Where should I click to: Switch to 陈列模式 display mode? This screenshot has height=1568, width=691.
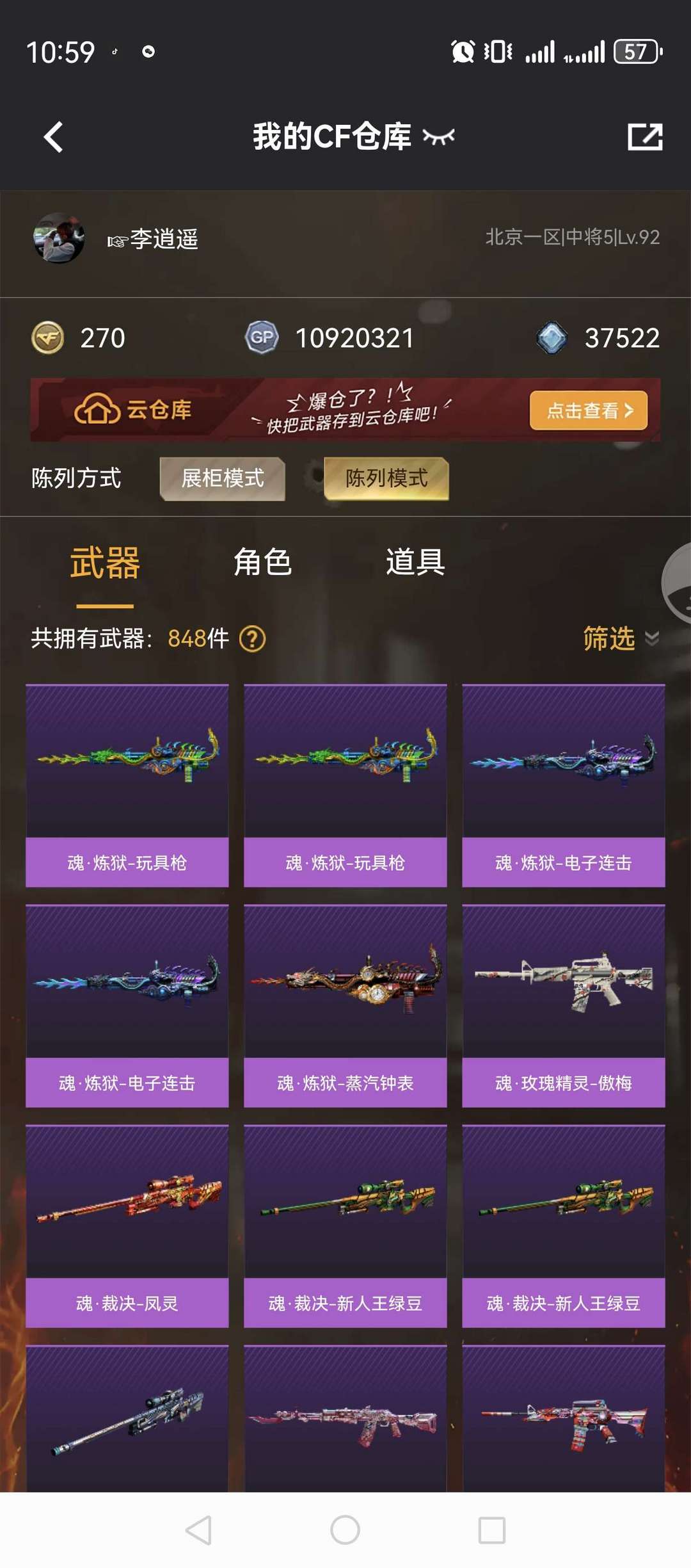coord(386,478)
